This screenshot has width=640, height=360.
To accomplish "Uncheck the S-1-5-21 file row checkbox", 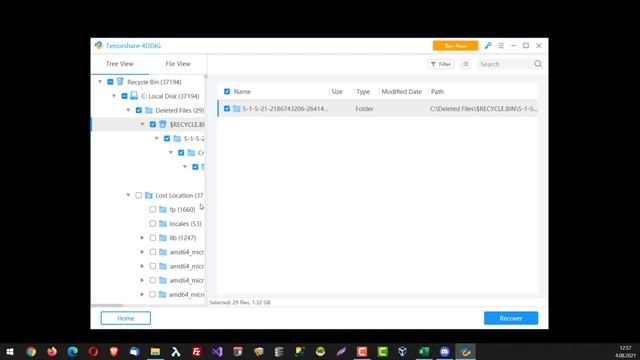I will [227, 109].
